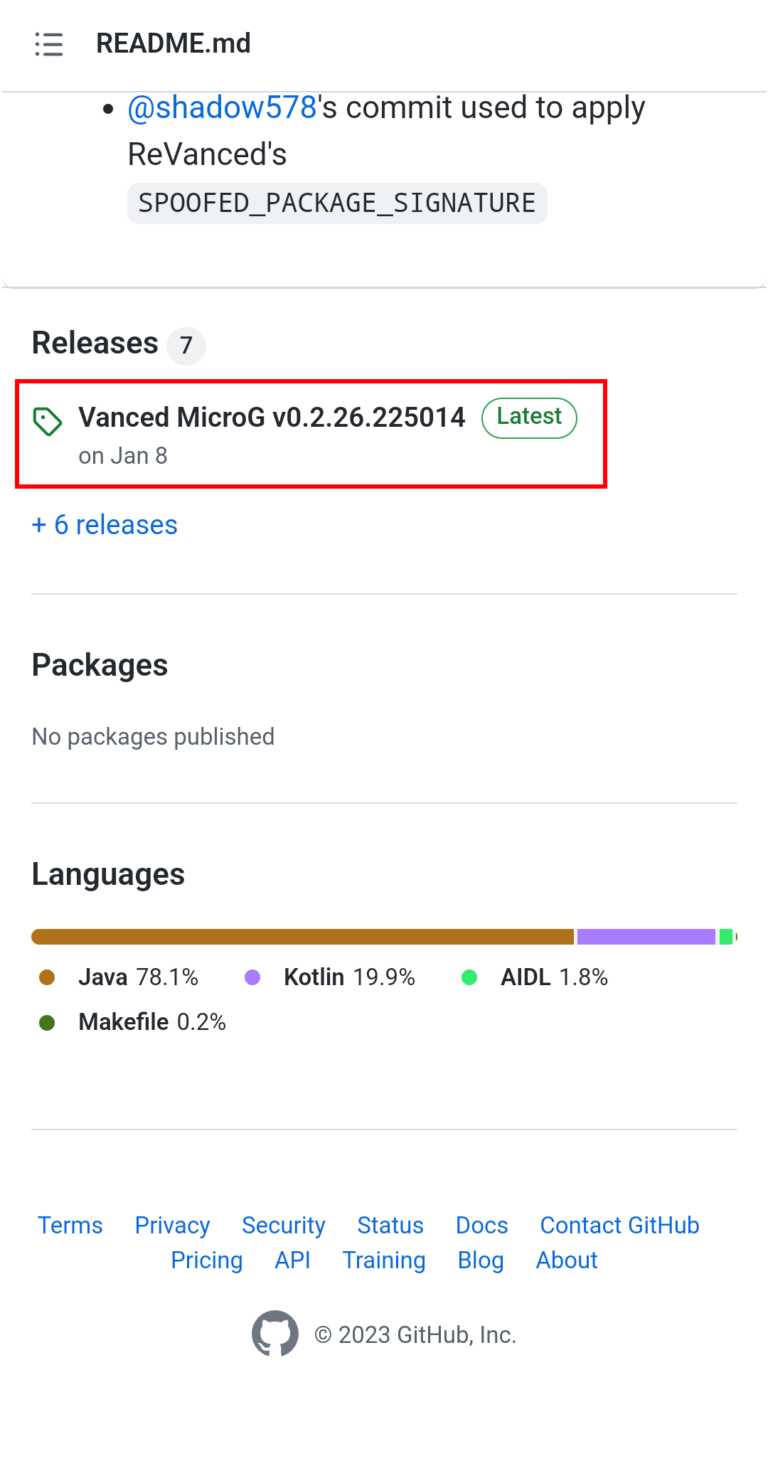The image size is (768, 1466).
Task: Open the @shadow578 profile link
Action: tap(222, 108)
